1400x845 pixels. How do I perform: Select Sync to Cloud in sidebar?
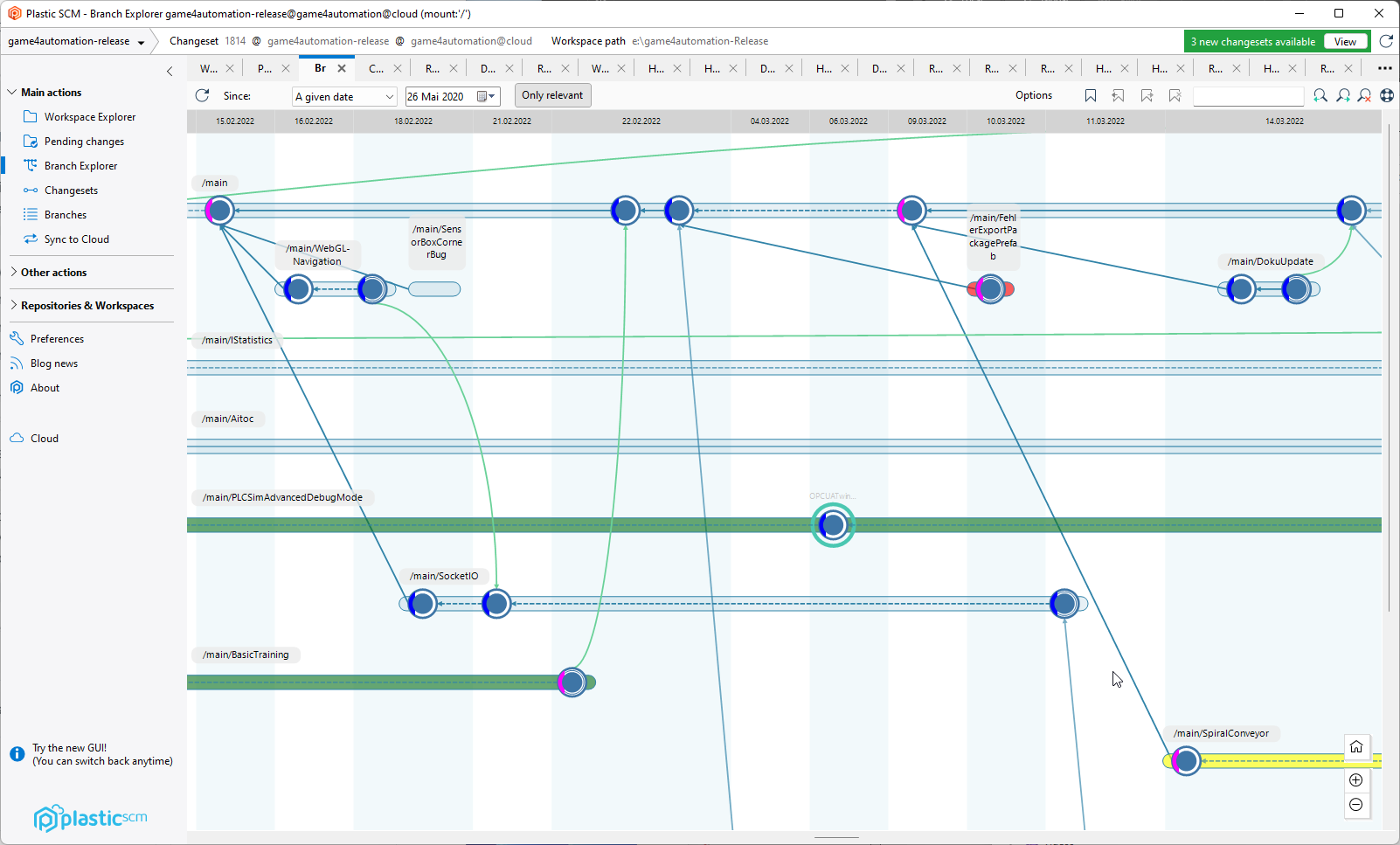click(x=77, y=239)
